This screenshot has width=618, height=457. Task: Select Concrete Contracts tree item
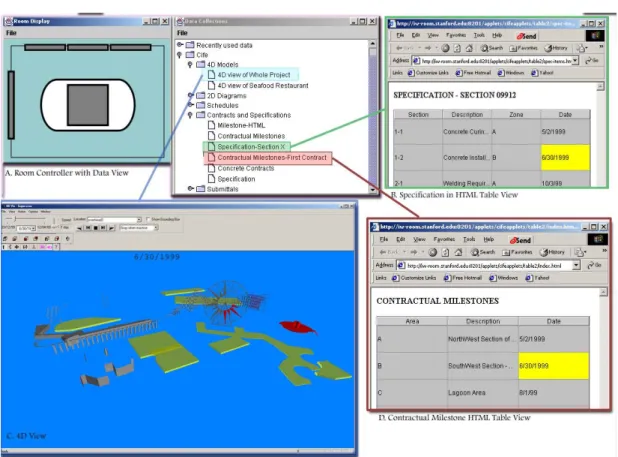click(x=242, y=168)
